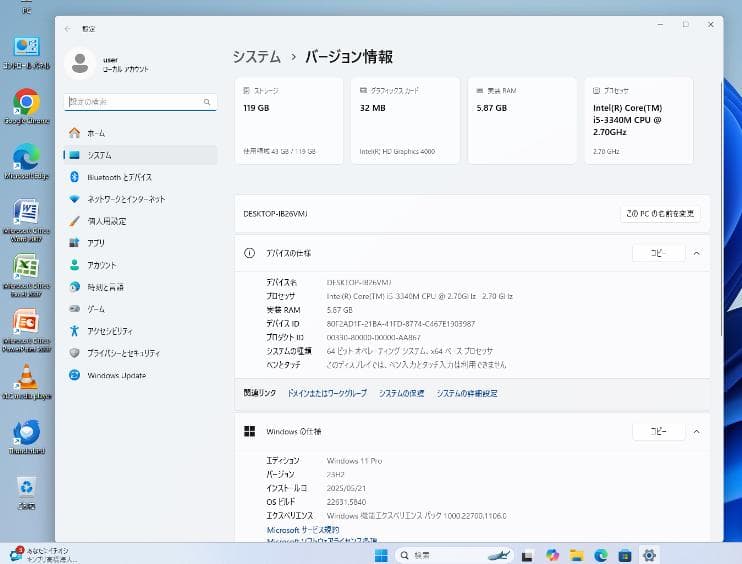Select the システム sidebar item
Screen dimensions: 742x564
pos(140,155)
